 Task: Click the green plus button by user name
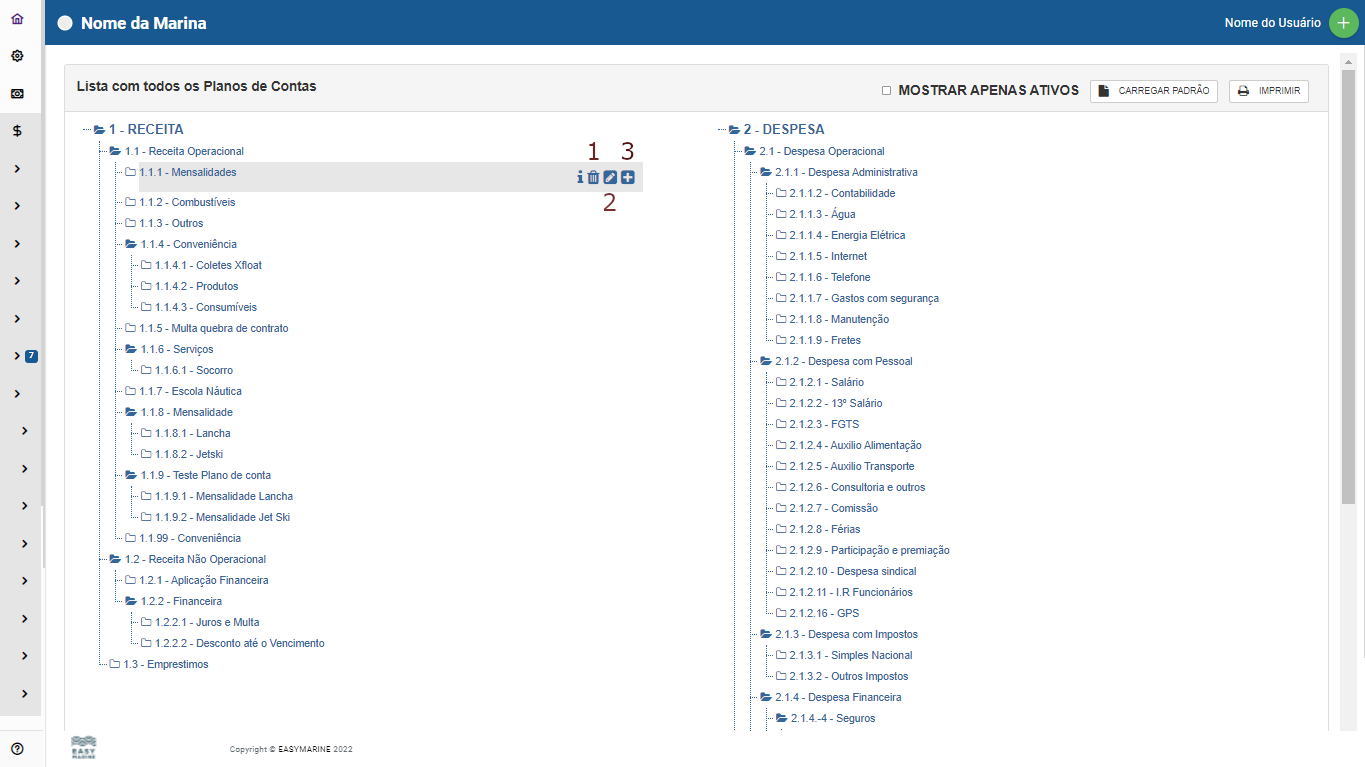coord(1343,23)
